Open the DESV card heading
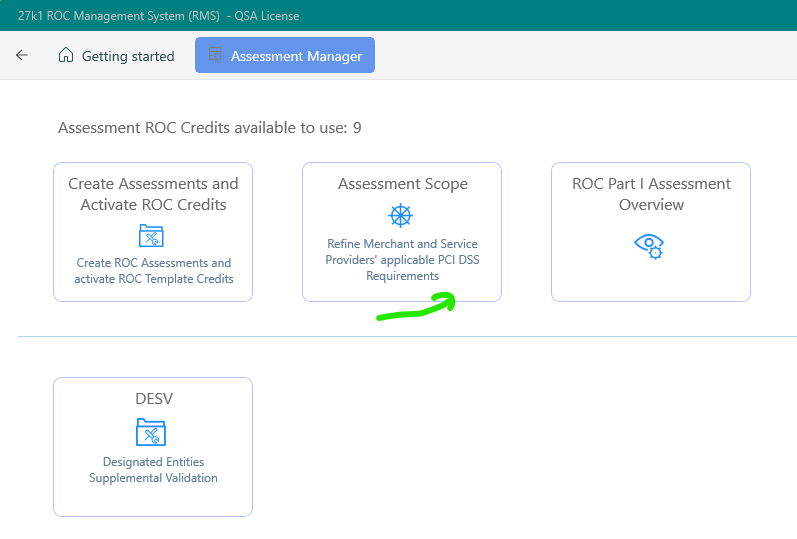This screenshot has height=539, width=797. 153,398
